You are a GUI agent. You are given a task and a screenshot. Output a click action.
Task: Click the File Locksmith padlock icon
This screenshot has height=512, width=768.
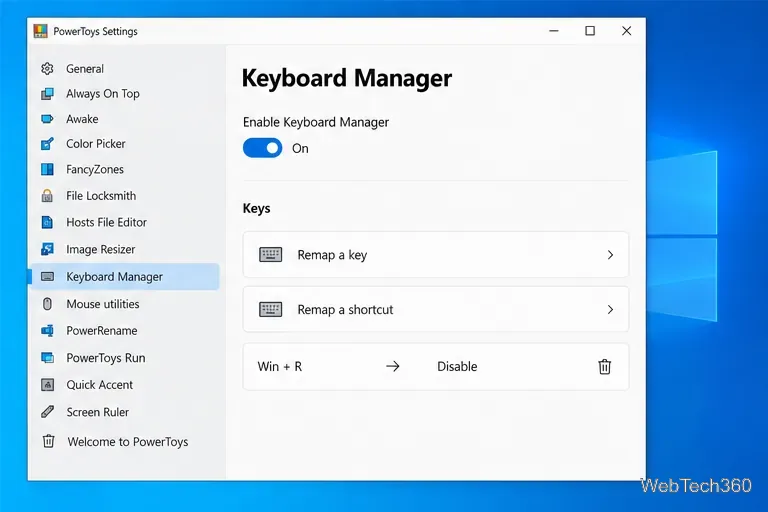47,195
